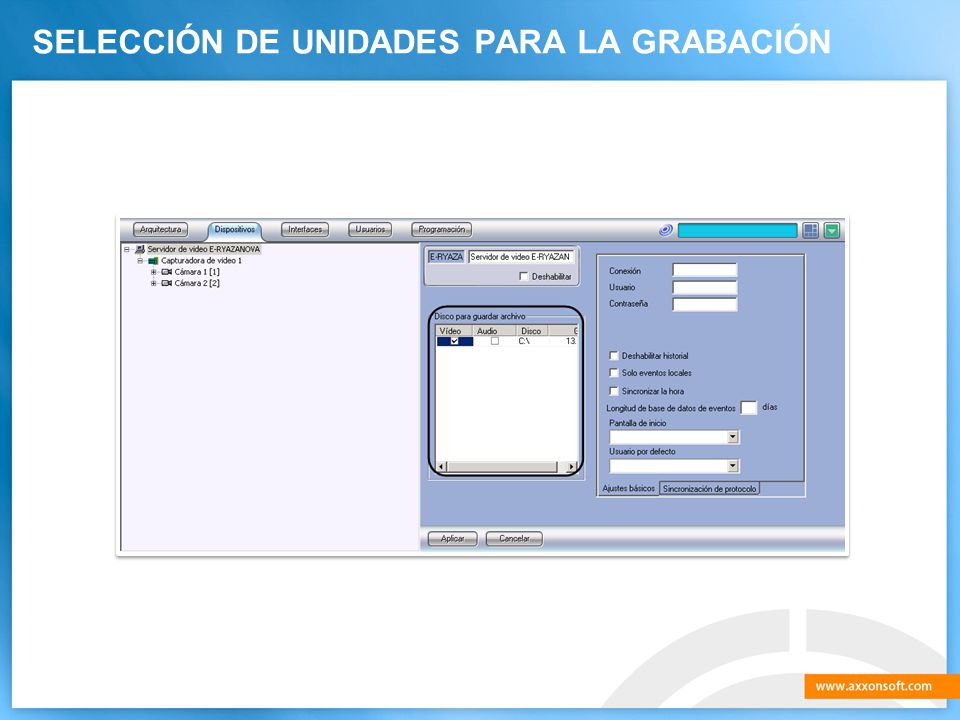Select Cámara 1 camera icon
Screen dimensions: 960x720
(x=167, y=272)
